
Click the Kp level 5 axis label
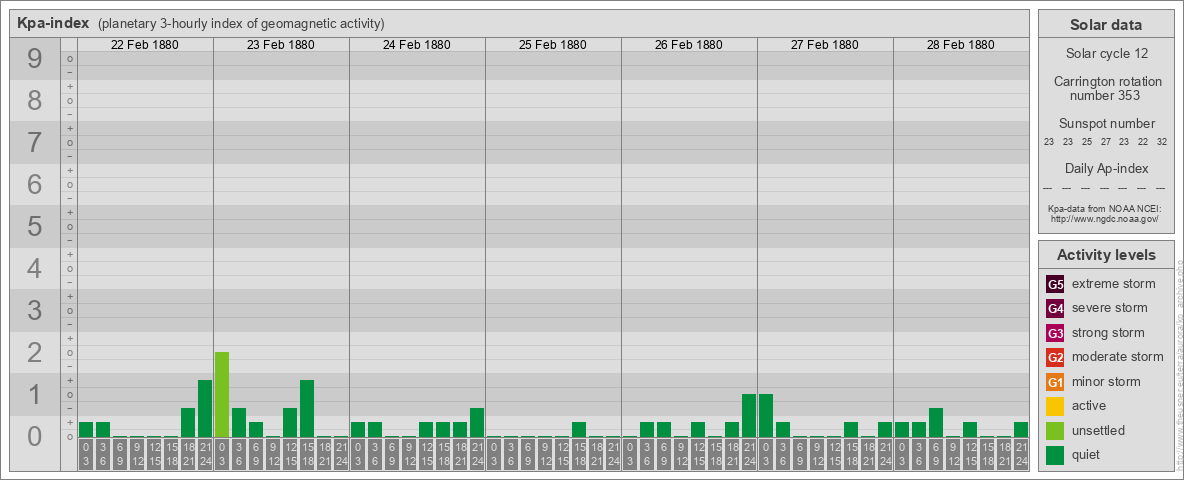pyautogui.click(x=35, y=226)
